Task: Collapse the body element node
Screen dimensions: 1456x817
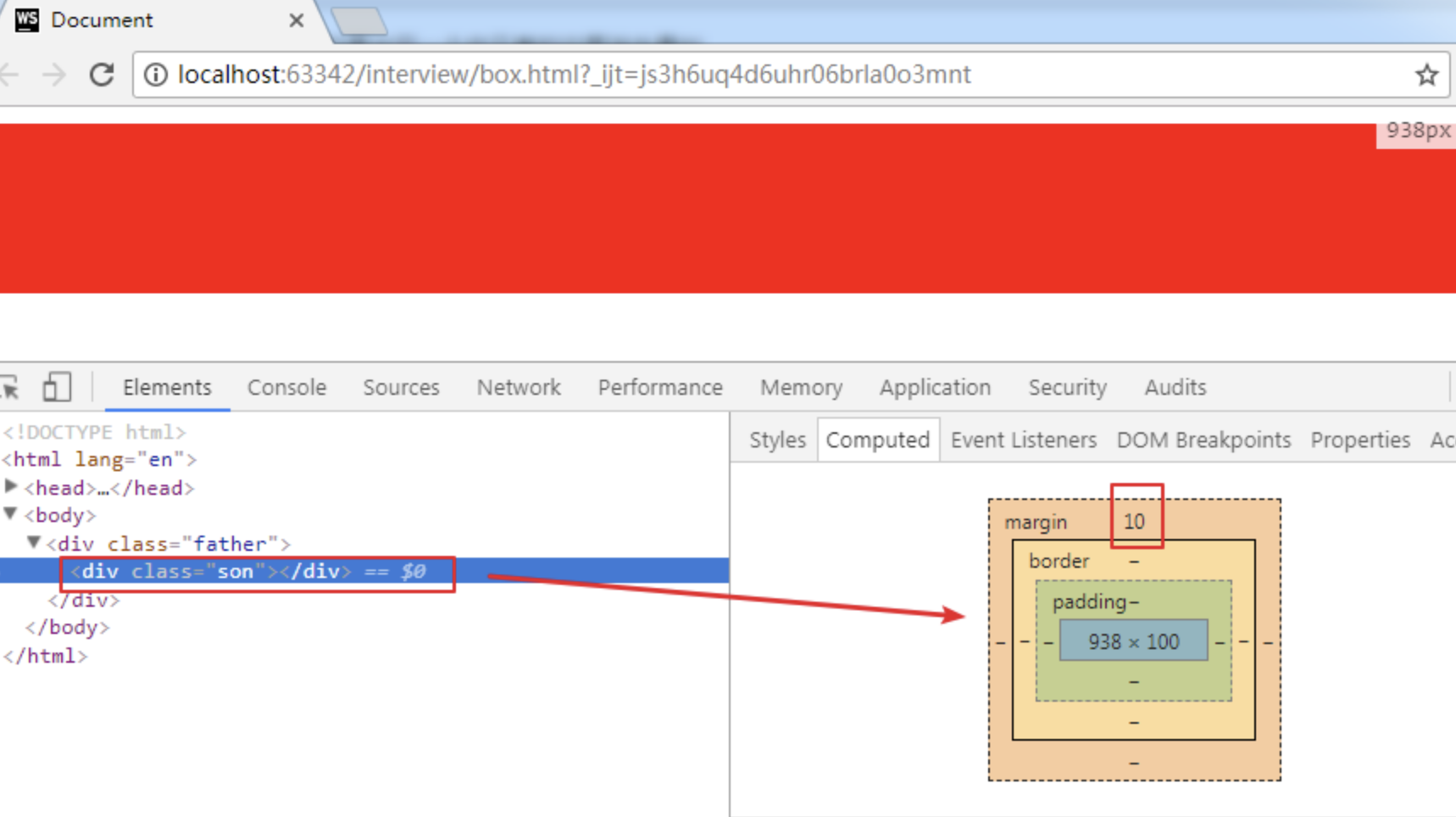Action: point(11,514)
